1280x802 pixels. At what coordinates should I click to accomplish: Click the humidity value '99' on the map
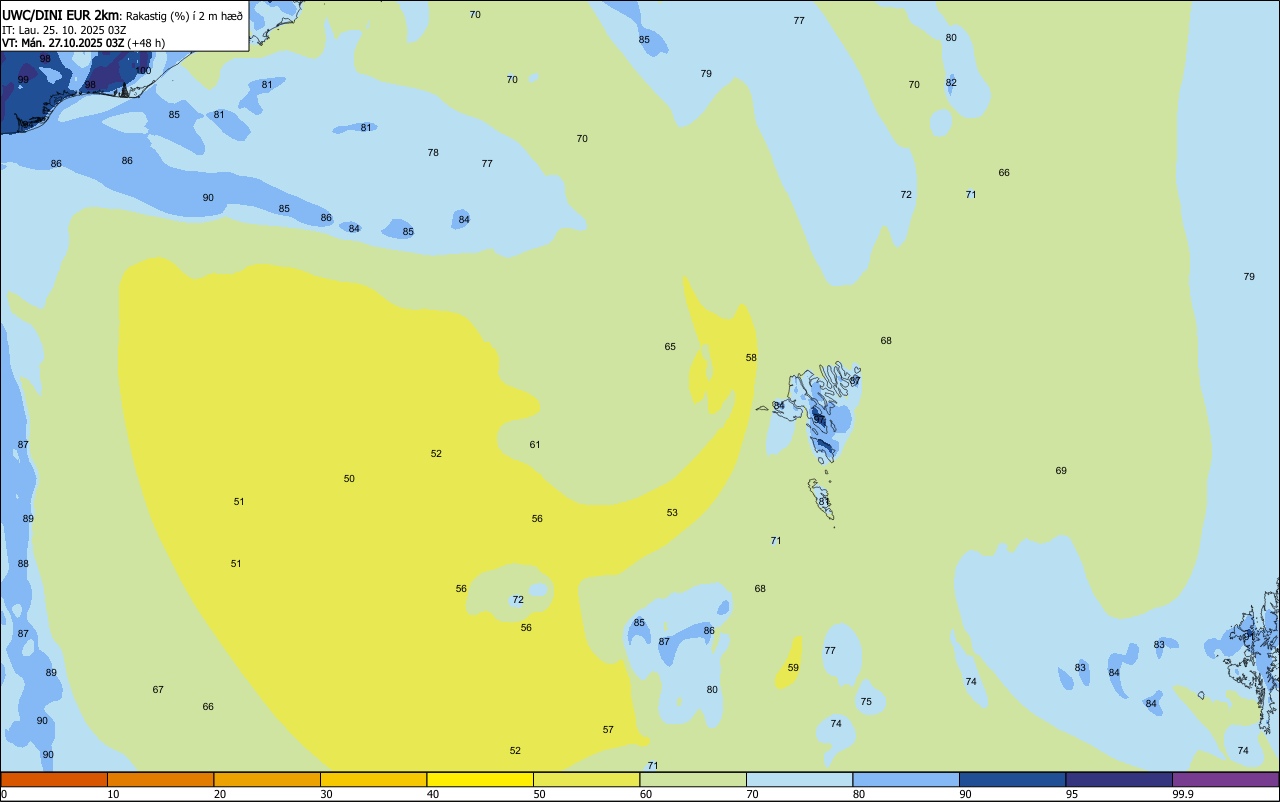(x=23, y=80)
